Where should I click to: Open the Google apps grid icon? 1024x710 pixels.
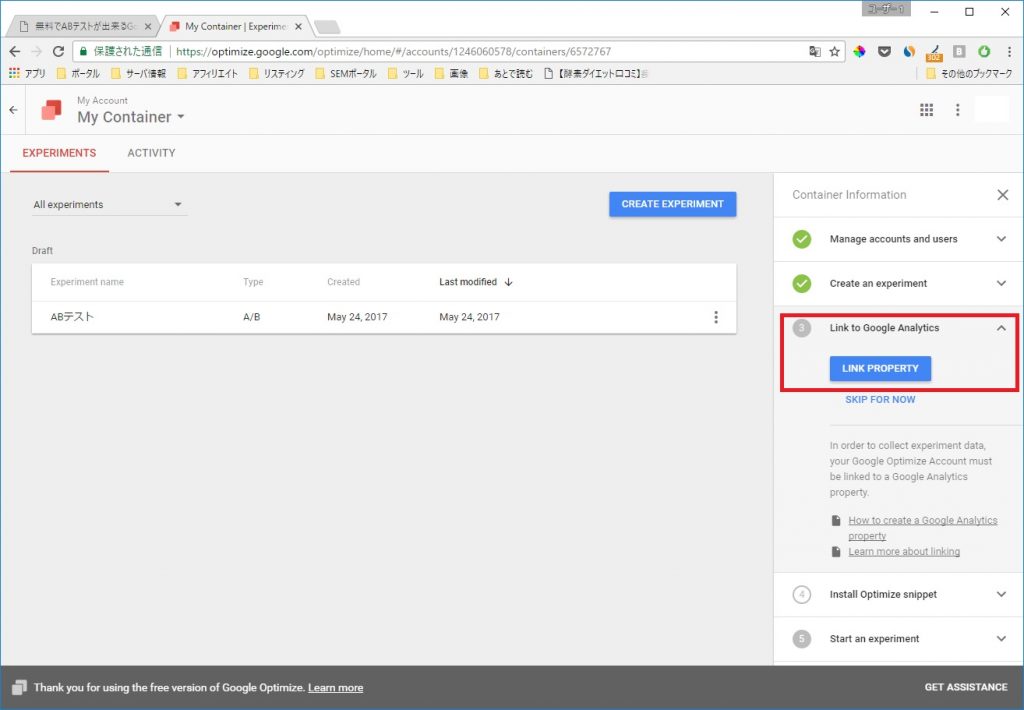coord(926,110)
